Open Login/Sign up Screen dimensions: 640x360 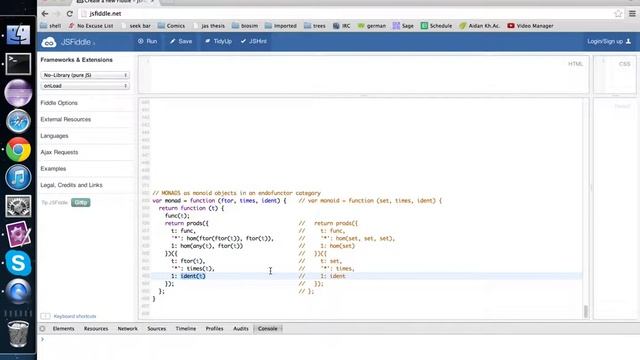[609, 41]
